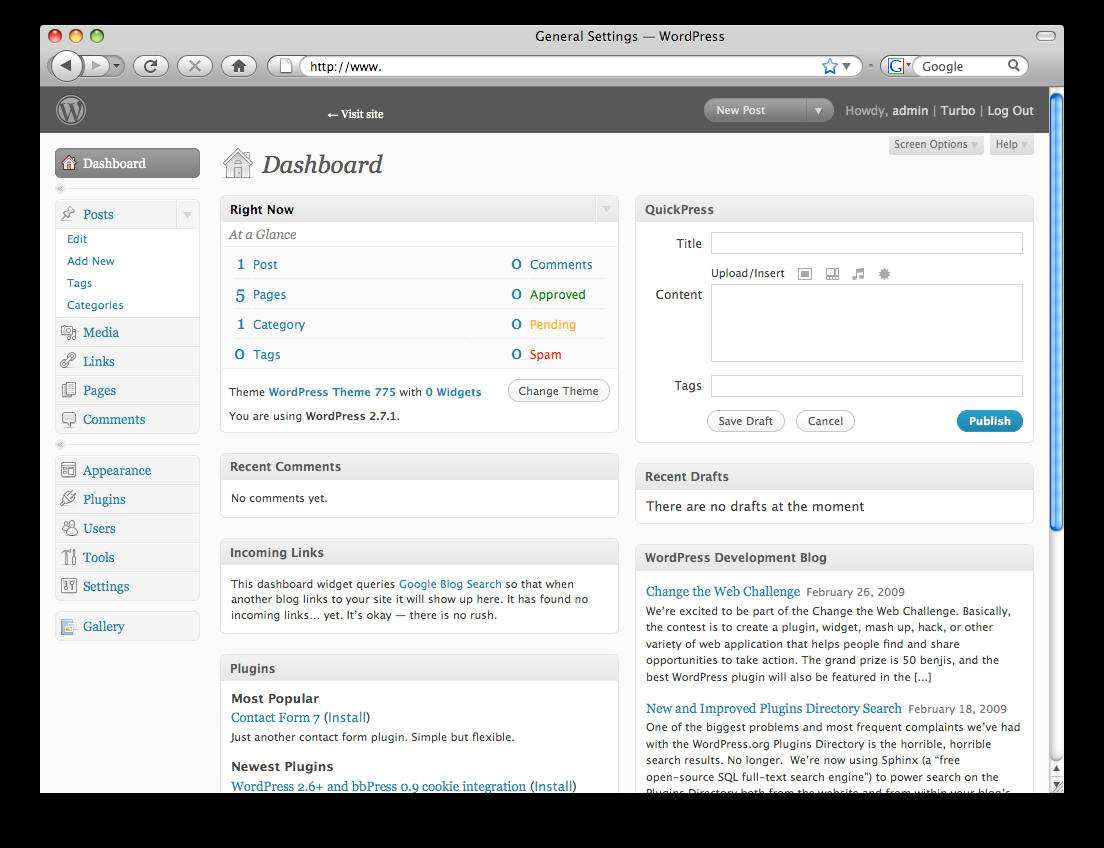Click the Add video upload icon
The width and height of the screenshot is (1104, 848).
click(x=832, y=274)
